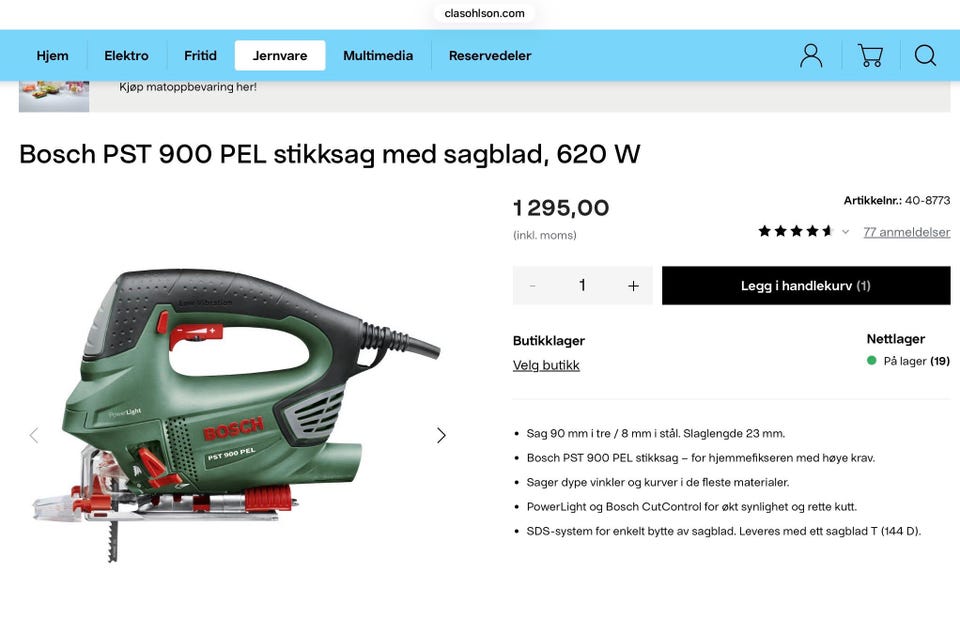The height and width of the screenshot is (619, 960).
Task: Open the Reservedeler category
Action: point(490,56)
